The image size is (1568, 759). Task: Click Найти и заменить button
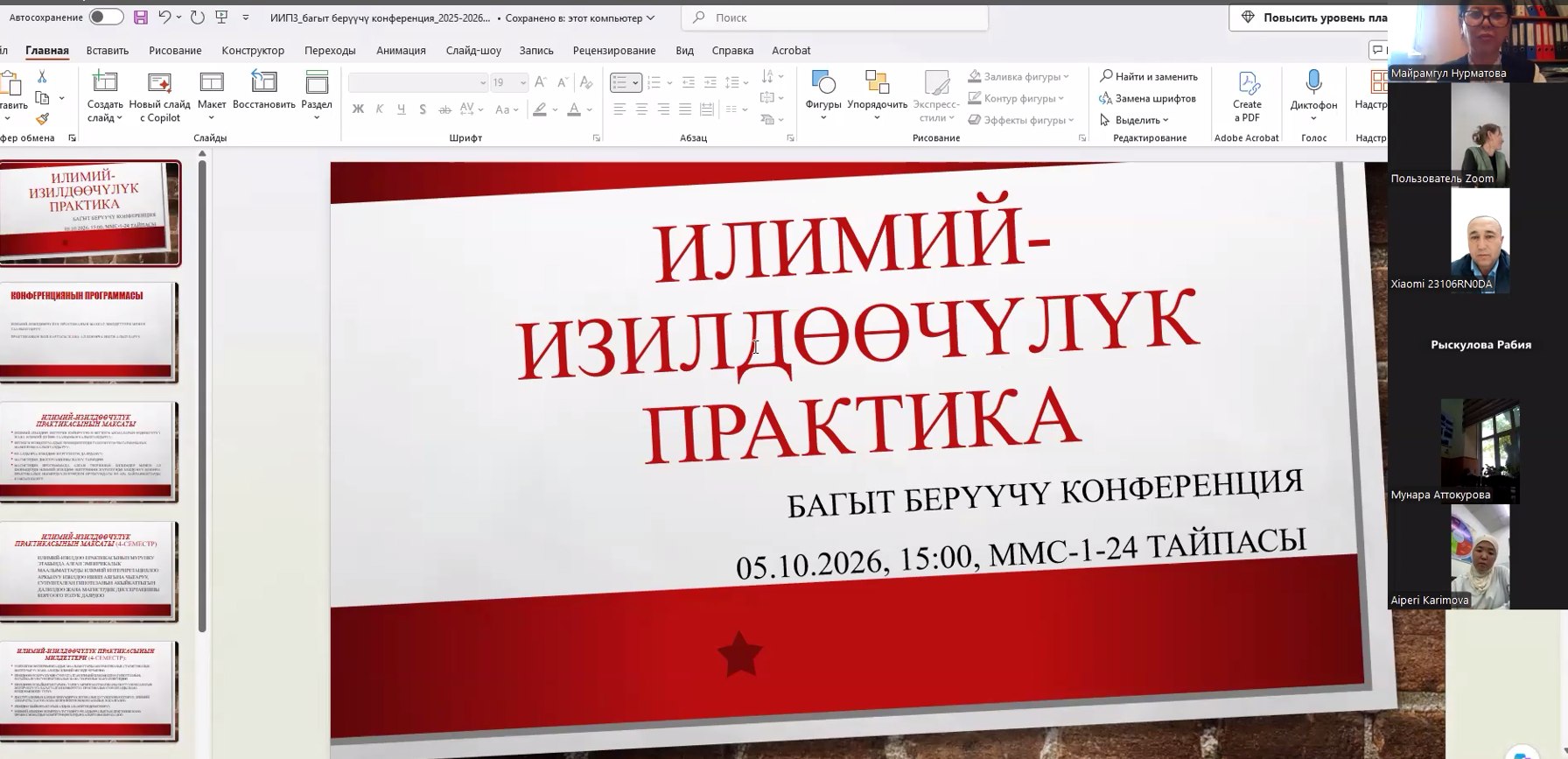pyautogui.click(x=1149, y=77)
